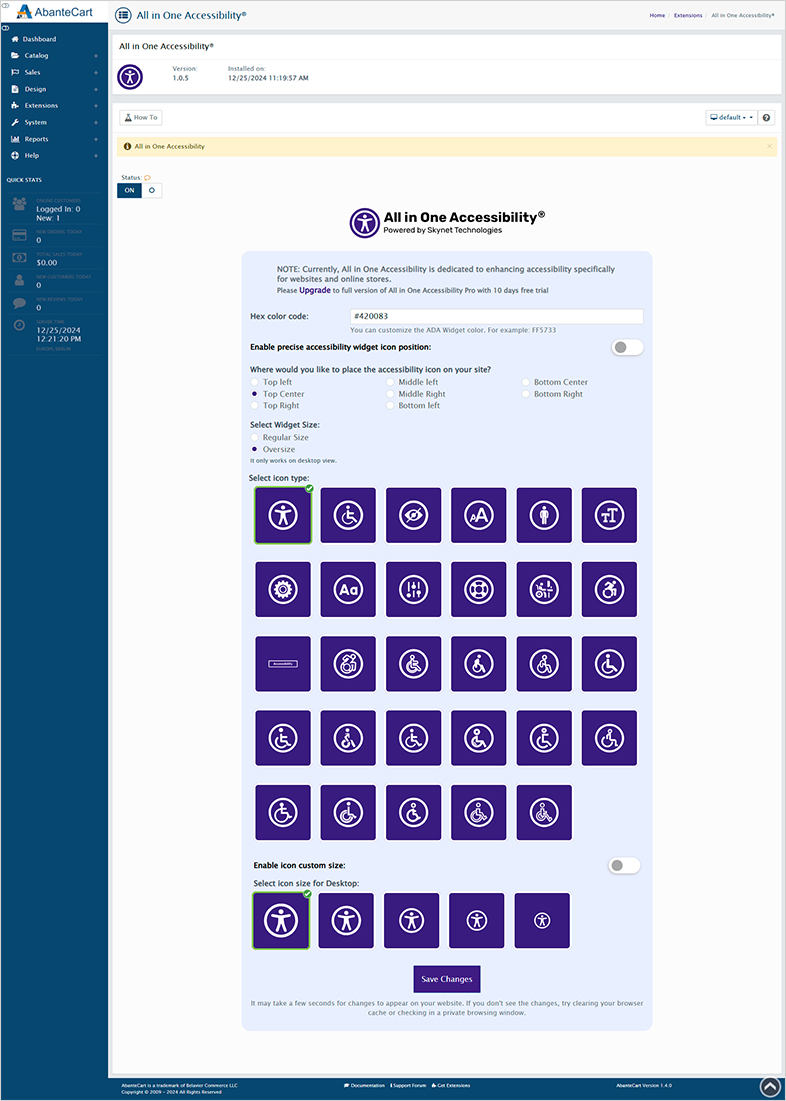Click the Save Changes button
This screenshot has height=1101, width=786.
pos(447,979)
